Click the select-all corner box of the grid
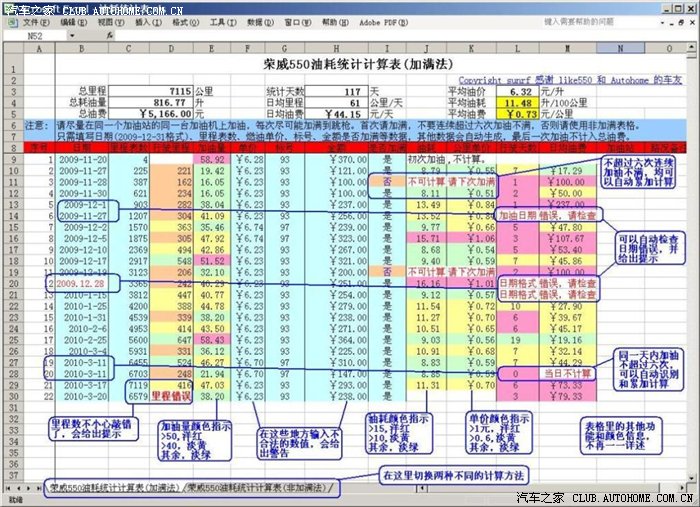The image size is (700, 507). [x=11, y=48]
